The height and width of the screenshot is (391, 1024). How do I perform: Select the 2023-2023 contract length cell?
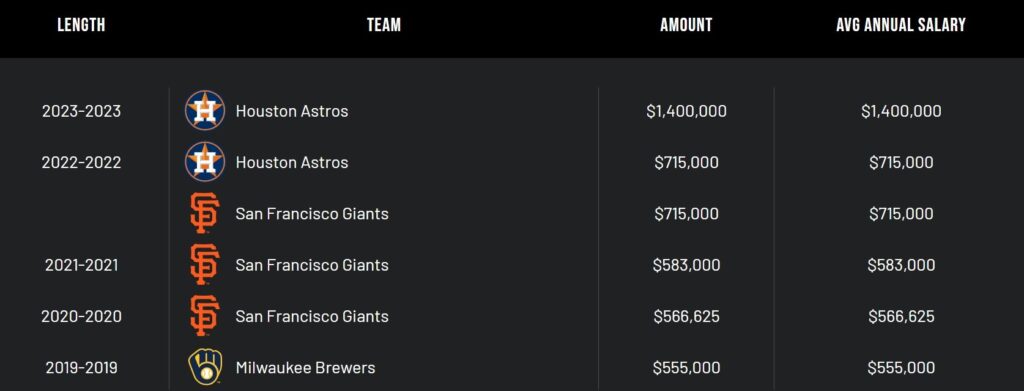[82, 111]
